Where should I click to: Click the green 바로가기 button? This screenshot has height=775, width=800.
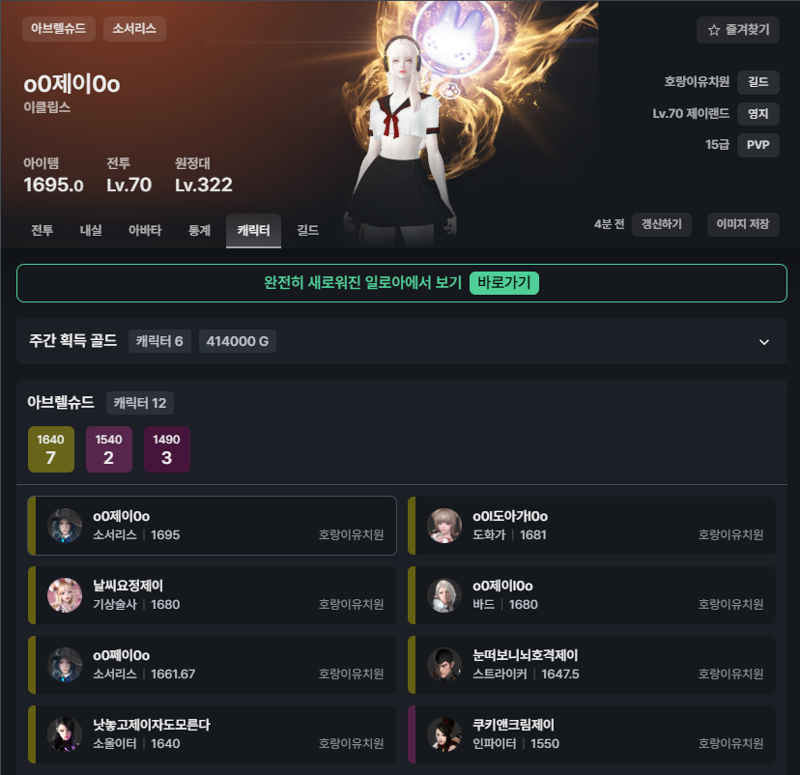click(x=504, y=283)
